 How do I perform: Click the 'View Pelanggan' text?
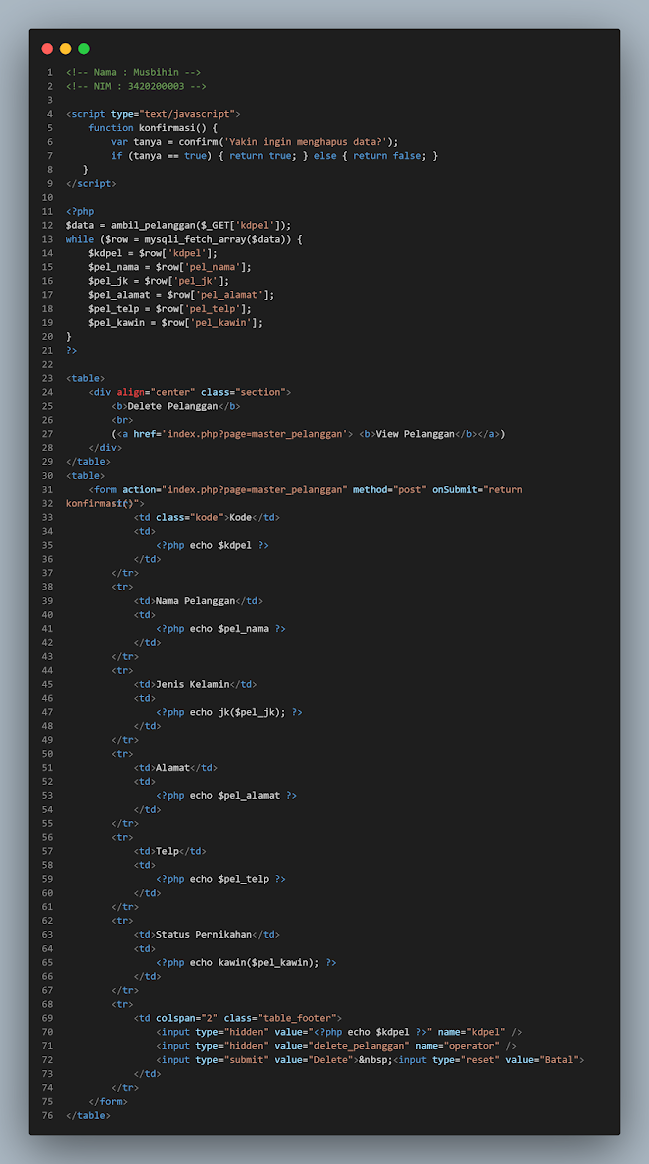point(415,434)
